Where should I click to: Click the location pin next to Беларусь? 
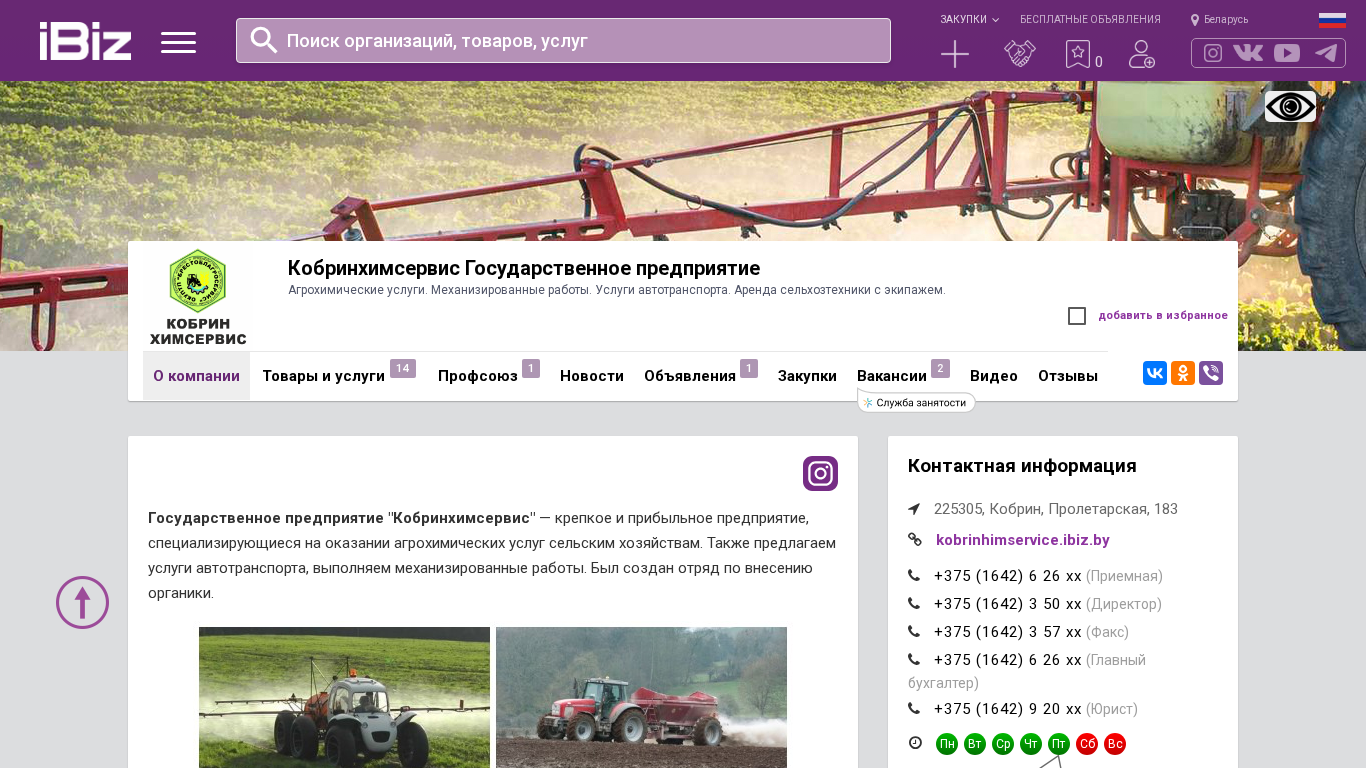point(1195,20)
